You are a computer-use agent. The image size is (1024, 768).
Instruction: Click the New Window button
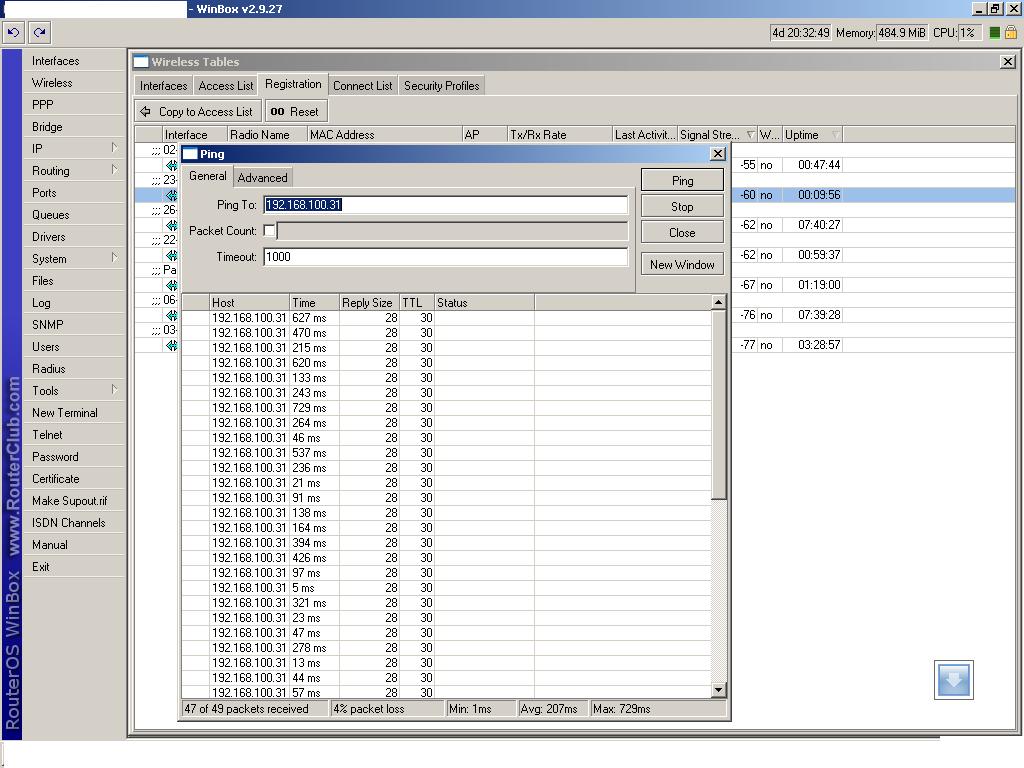point(682,264)
